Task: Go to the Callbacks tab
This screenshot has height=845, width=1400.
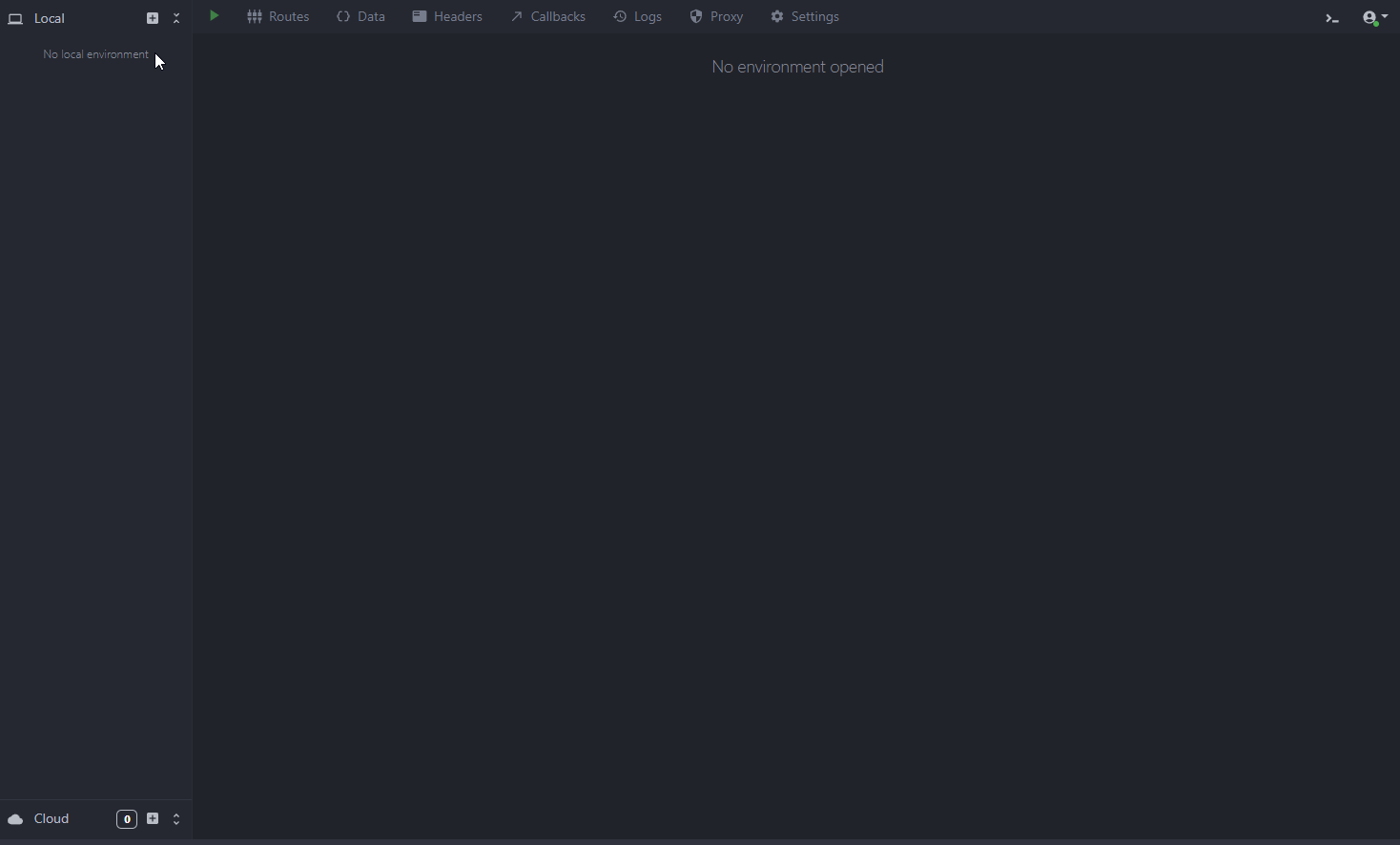Action: coord(548,17)
